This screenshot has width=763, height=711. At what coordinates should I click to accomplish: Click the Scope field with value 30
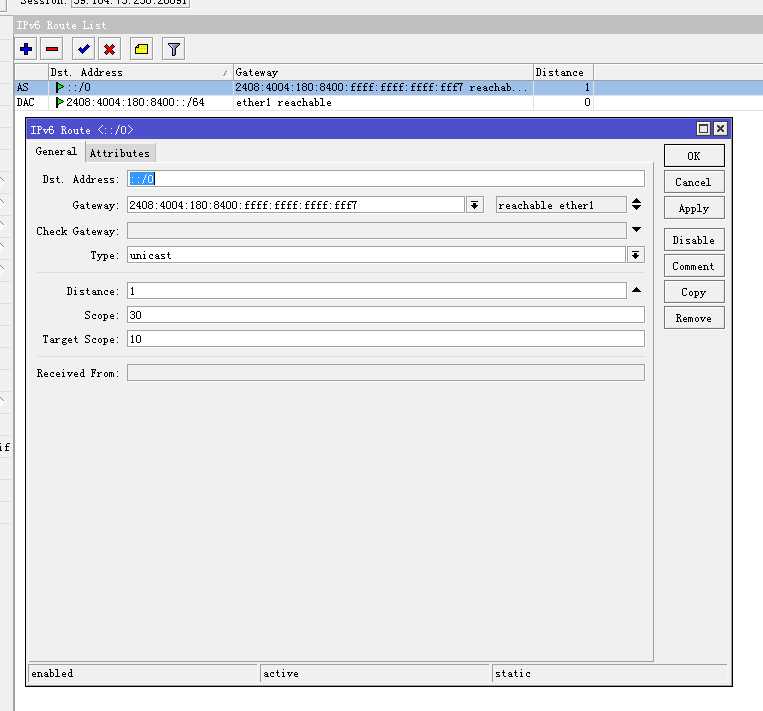coord(386,315)
